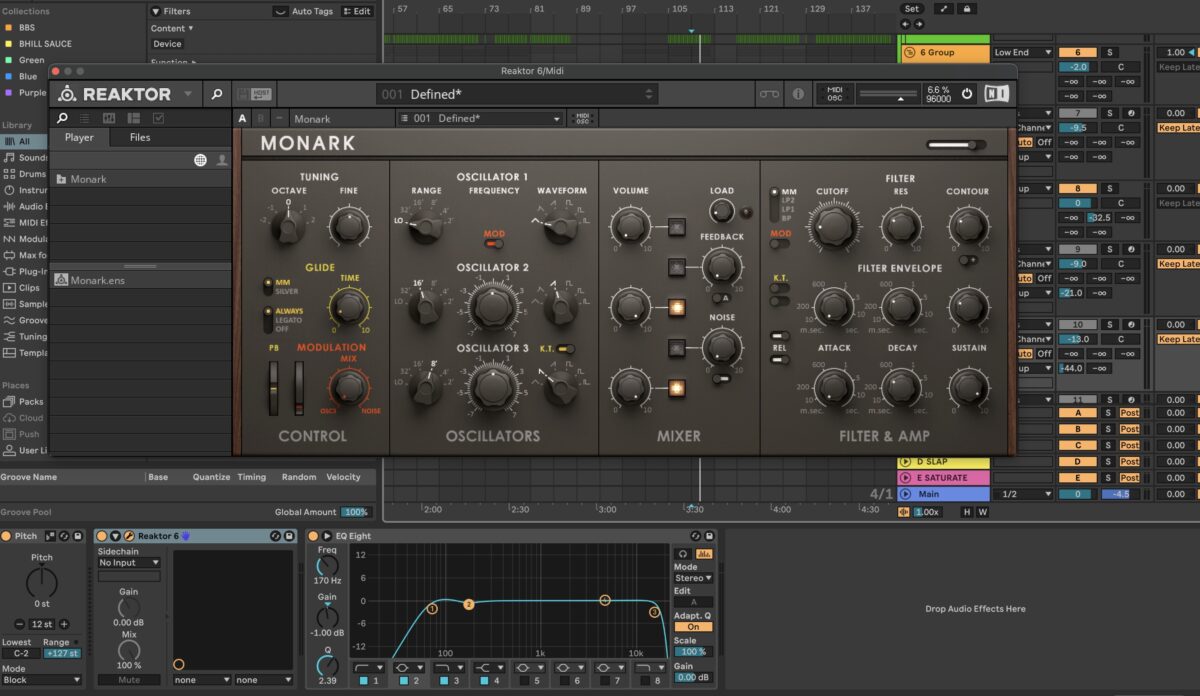This screenshot has width=1200, height=696.
Task: Click the 6 Group track title
Action: click(x=944, y=52)
